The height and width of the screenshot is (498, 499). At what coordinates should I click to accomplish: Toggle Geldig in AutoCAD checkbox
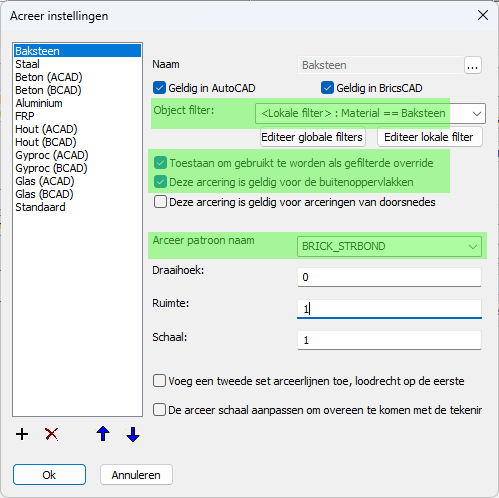coord(159,88)
